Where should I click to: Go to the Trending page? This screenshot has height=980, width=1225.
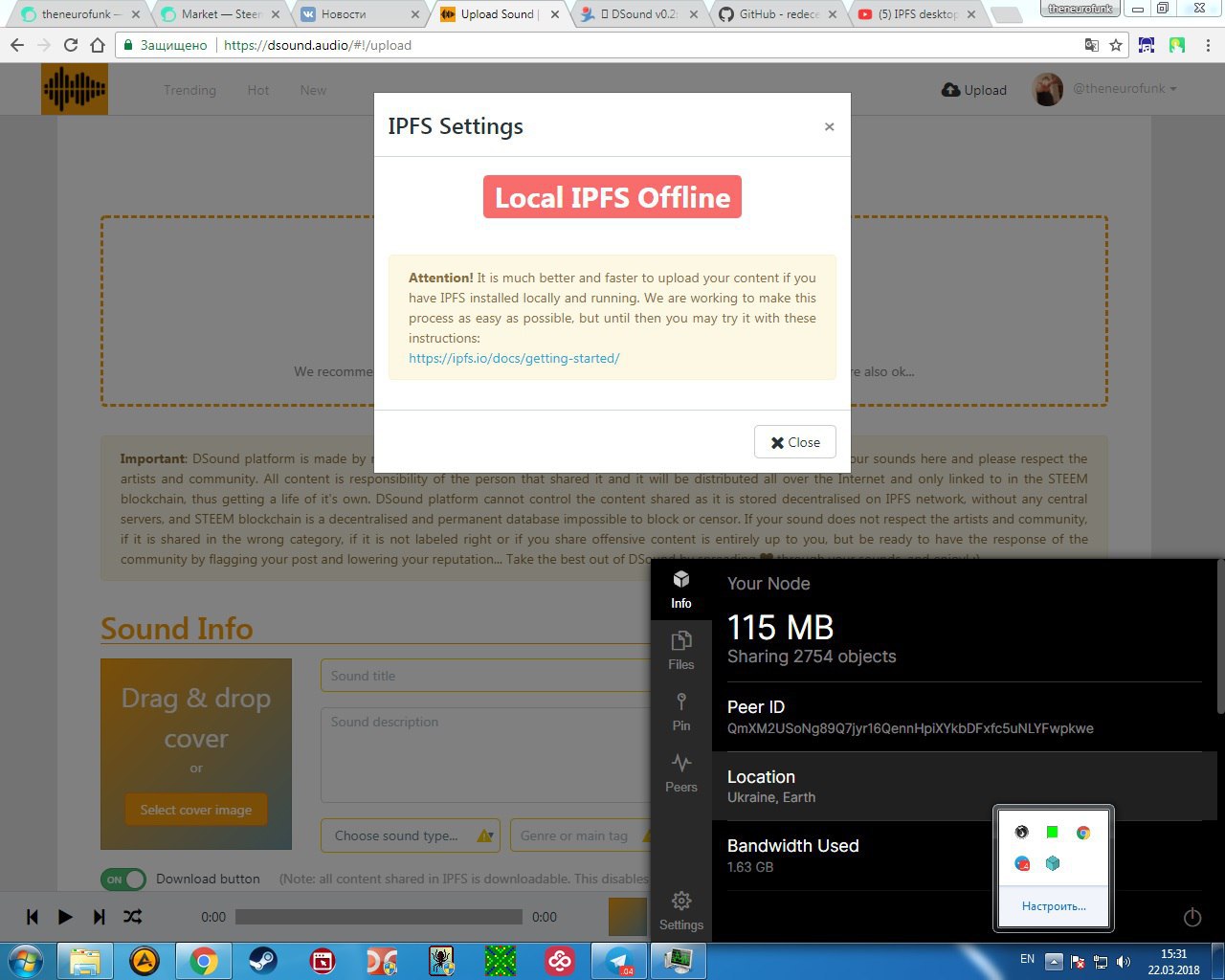[x=189, y=90]
